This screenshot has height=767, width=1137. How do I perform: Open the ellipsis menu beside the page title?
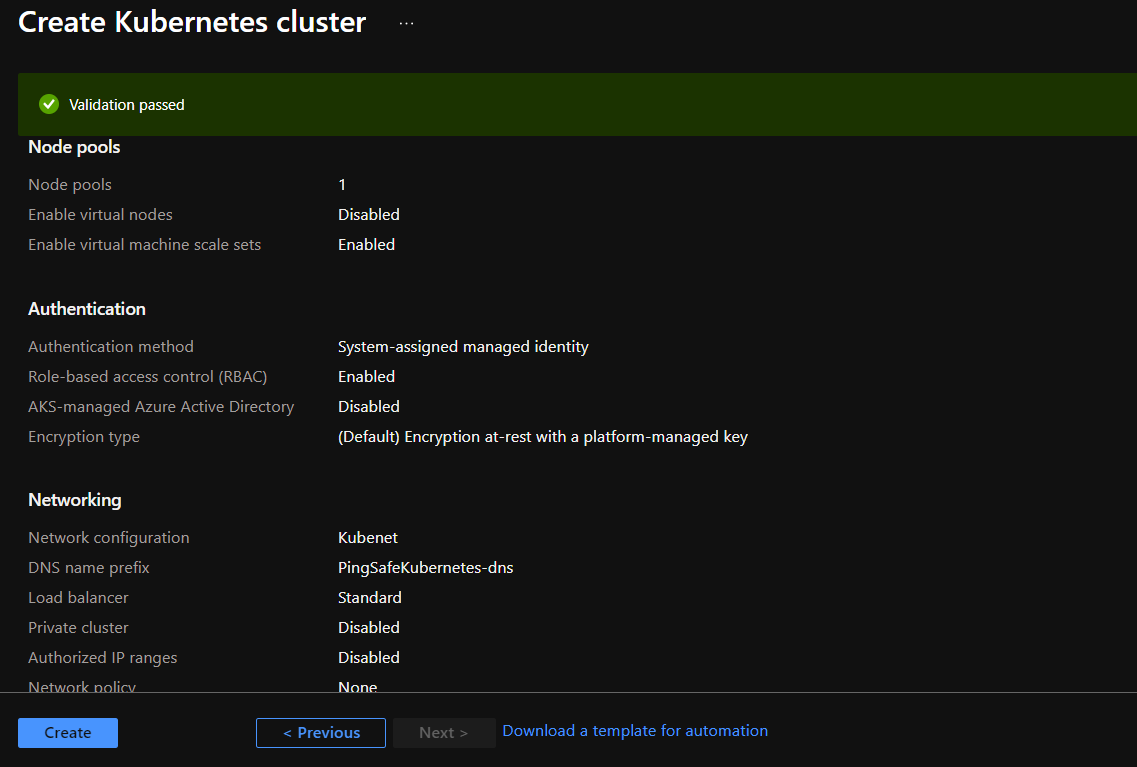(406, 23)
